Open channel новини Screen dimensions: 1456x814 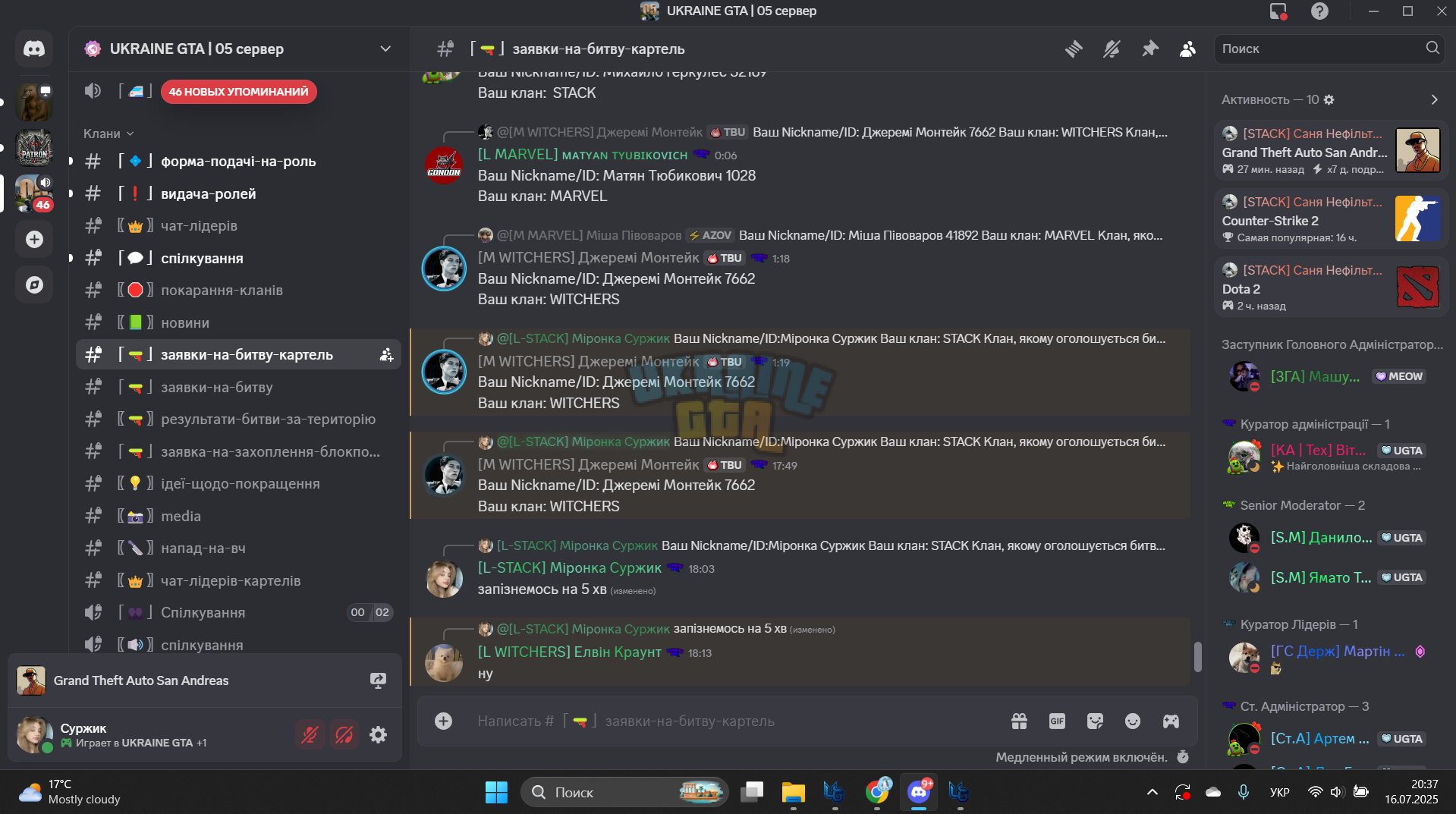coord(238,323)
